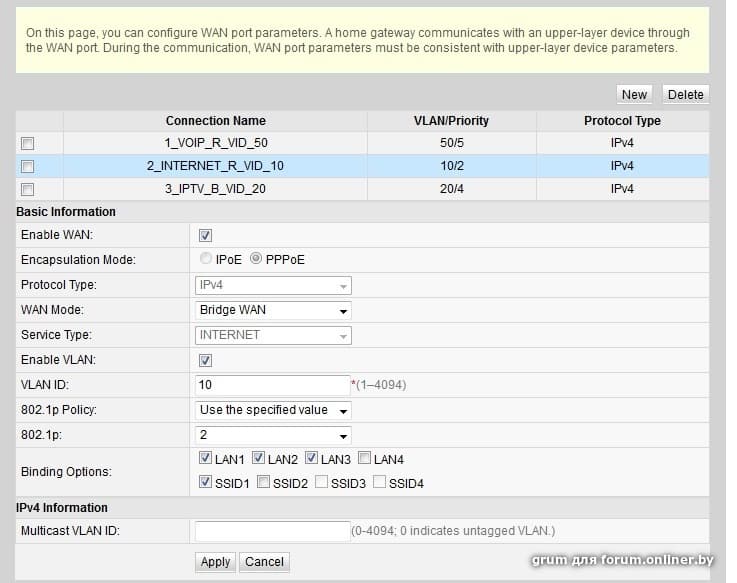This screenshot has width=737, height=583.
Task: Select the PPPoE encapsulation mode
Action: pyautogui.click(x=256, y=259)
